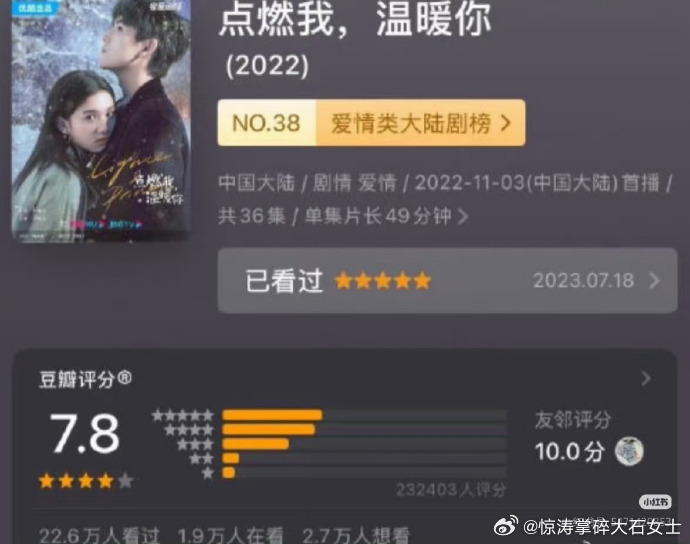The height and width of the screenshot is (544, 690).
Task: Tap the four-star icons under 7.8
Action: (x=86, y=481)
